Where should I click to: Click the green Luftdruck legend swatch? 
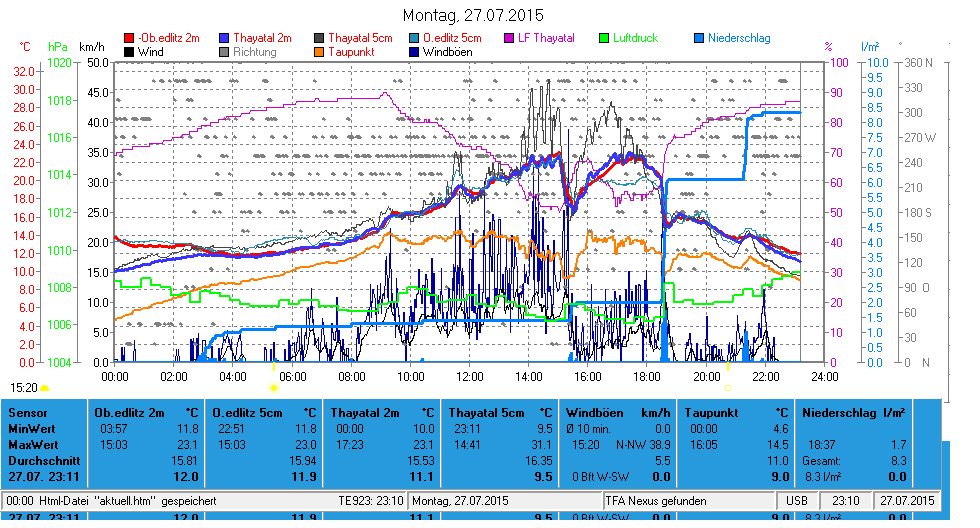tap(604, 38)
